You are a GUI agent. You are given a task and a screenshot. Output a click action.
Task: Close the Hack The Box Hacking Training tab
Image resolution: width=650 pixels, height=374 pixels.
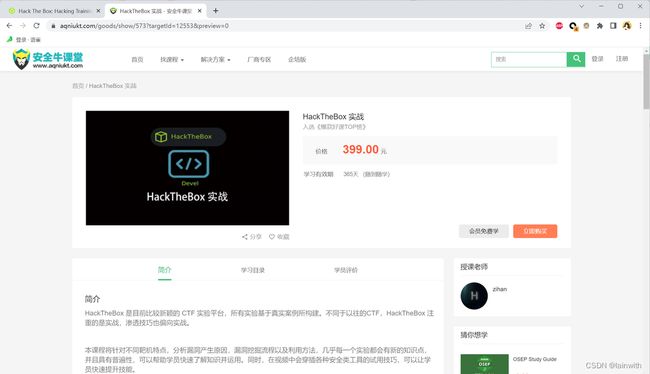(x=98, y=11)
